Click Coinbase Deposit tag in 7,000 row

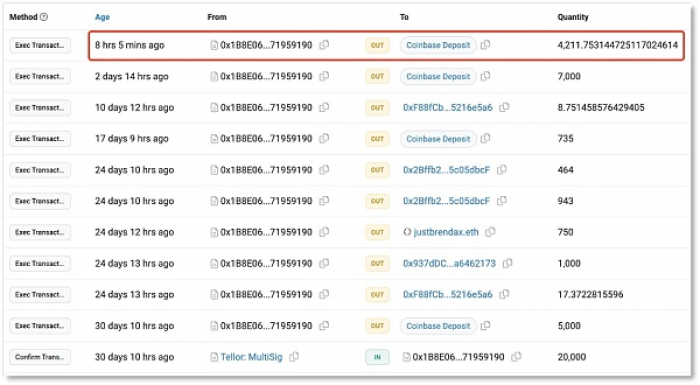click(438, 76)
